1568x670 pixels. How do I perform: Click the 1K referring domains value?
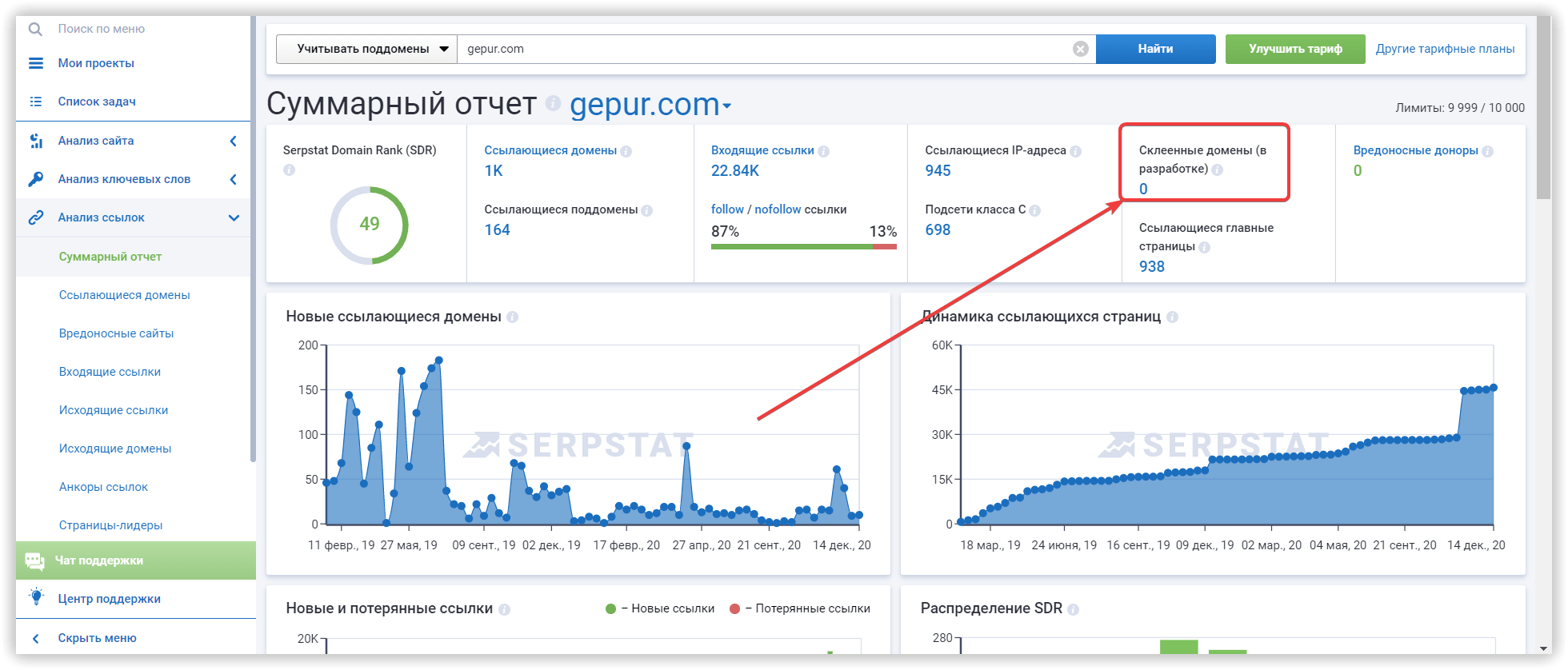(x=494, y=170)
